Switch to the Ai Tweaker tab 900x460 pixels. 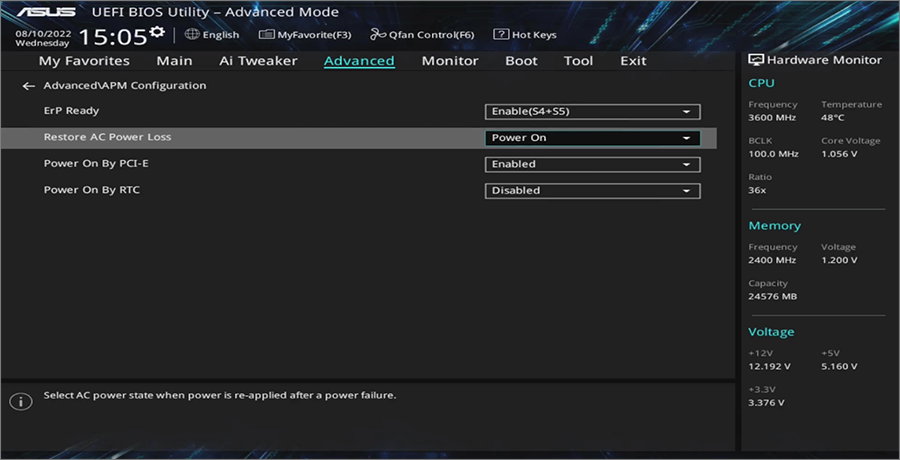(258, 61)
